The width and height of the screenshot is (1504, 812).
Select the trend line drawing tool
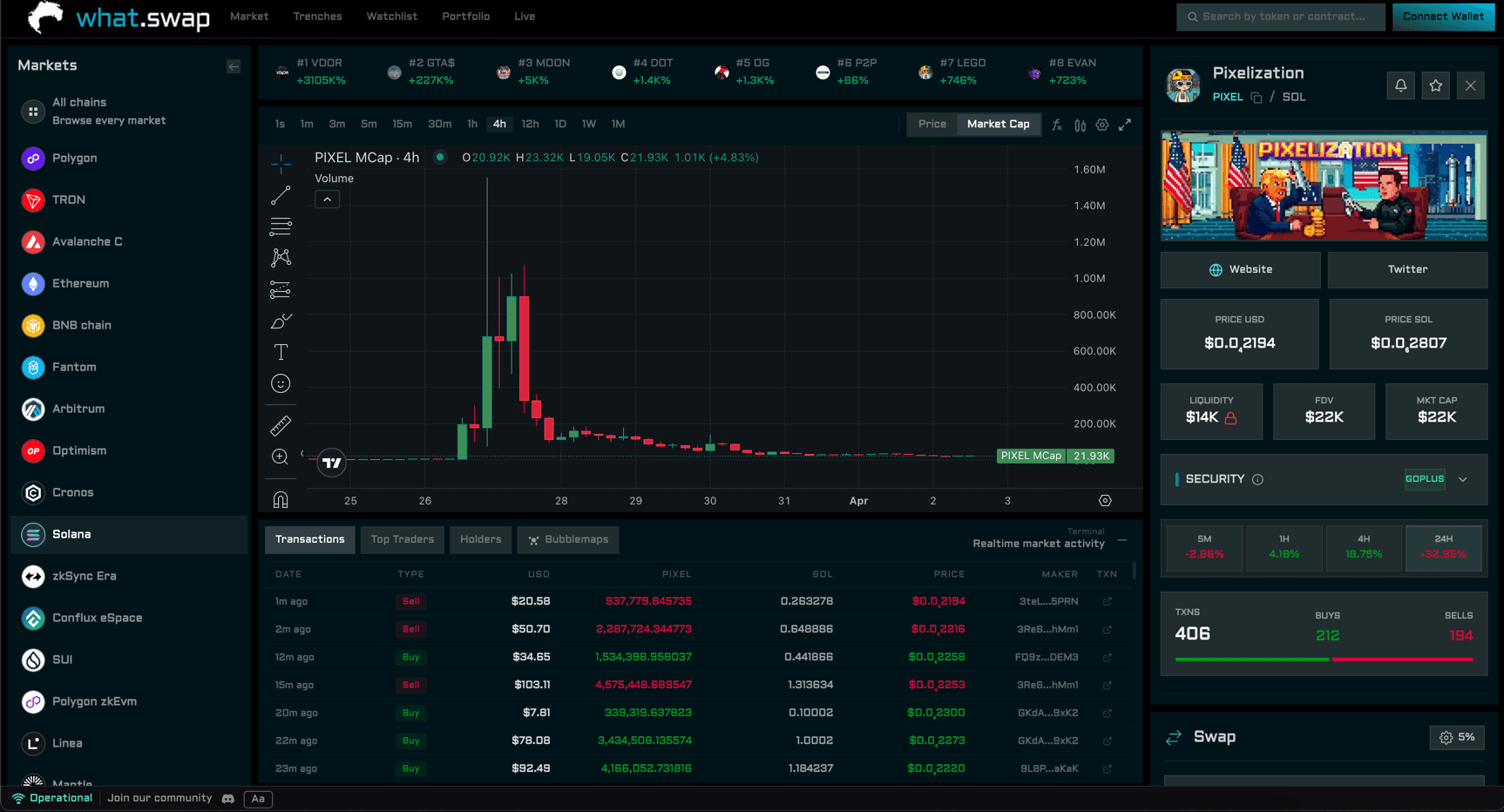coord(281,194)
